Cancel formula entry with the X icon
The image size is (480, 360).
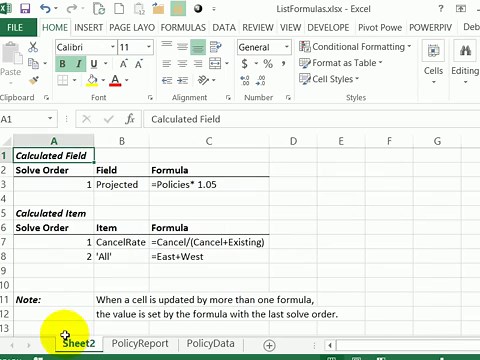point(87,119)
